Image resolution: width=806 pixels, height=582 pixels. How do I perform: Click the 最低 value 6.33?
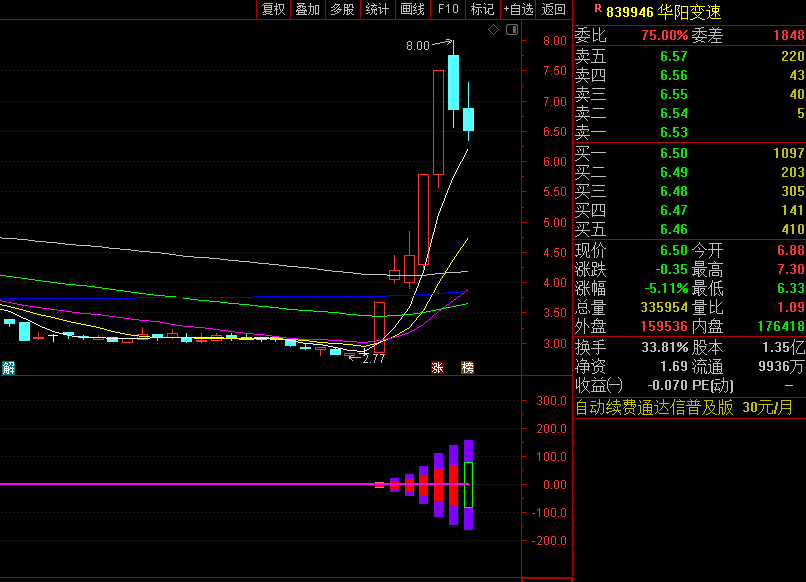[791, 288]
